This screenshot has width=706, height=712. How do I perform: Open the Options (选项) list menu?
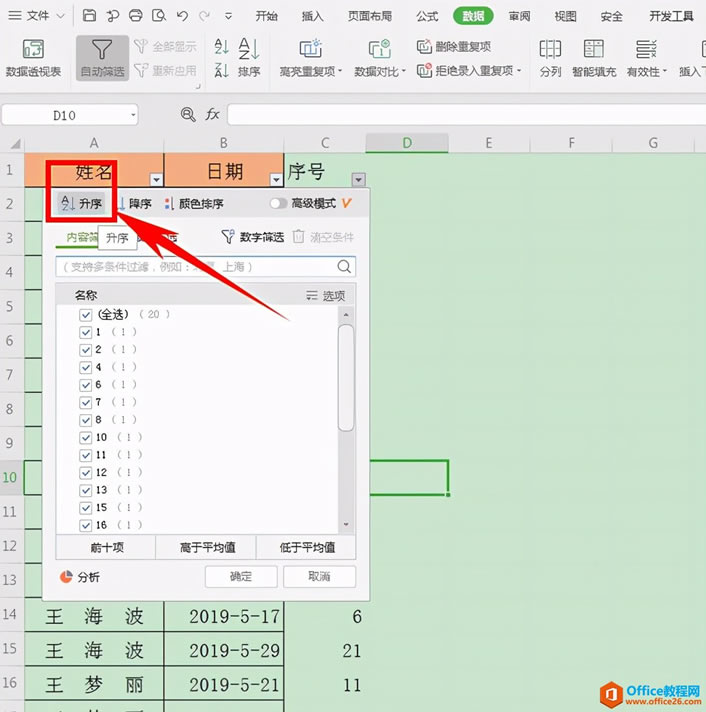pyautogui.click(x=325, y=296)
